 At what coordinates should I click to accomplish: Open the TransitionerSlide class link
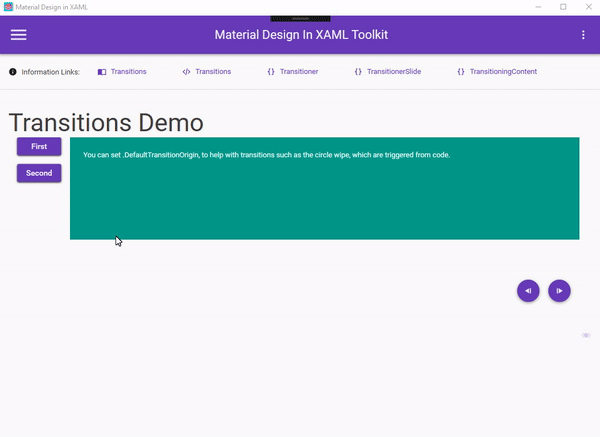[x=388, y=72]
